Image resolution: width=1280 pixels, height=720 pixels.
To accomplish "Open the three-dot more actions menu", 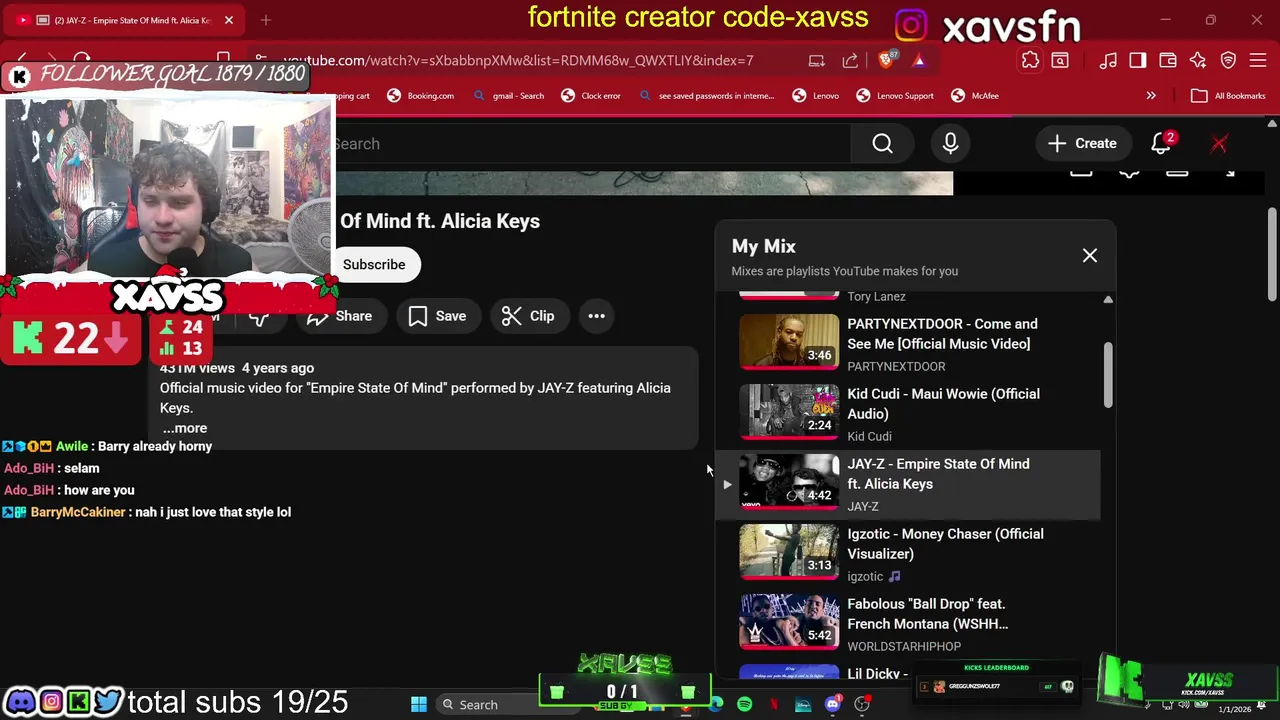I will [x=596, y=316].
